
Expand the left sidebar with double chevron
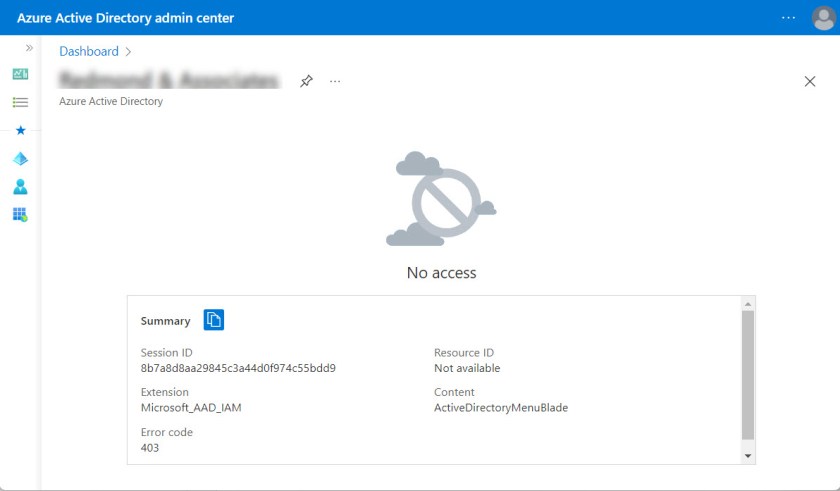pos(29,48)
